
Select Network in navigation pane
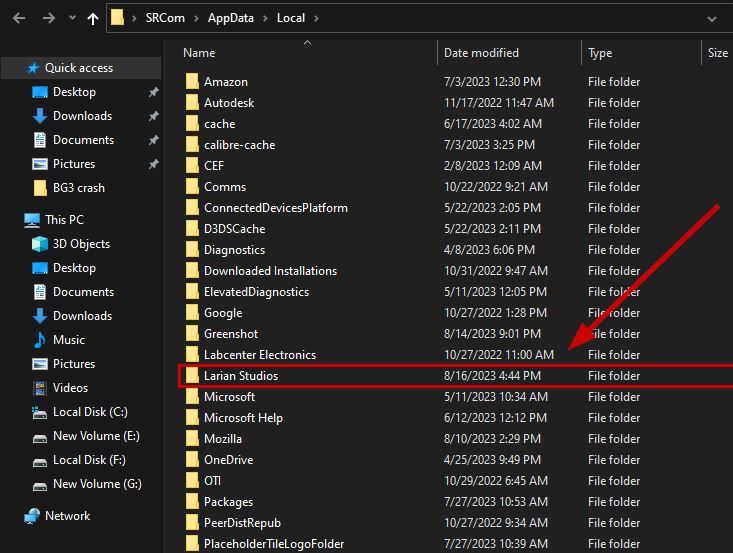(x=68, y=516)
